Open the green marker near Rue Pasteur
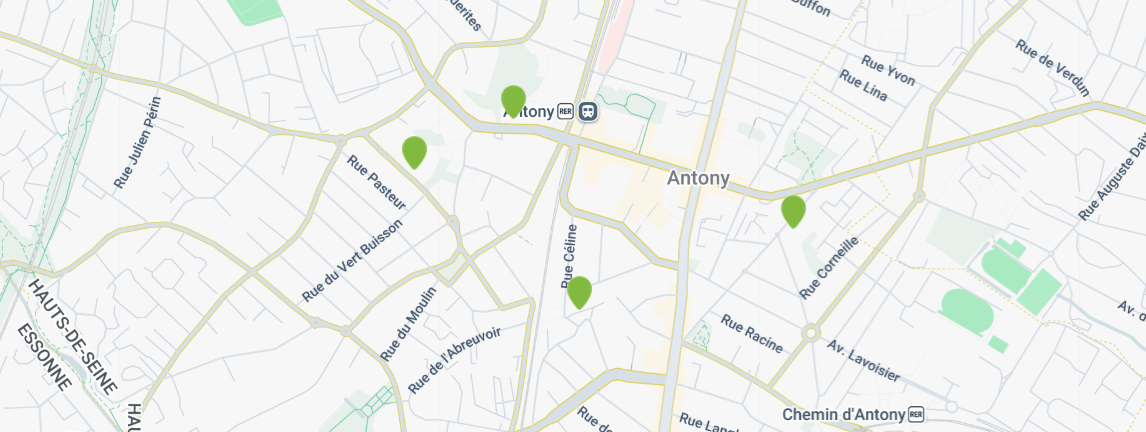Viewport: 1146px width, 432px height. [414, 152]
